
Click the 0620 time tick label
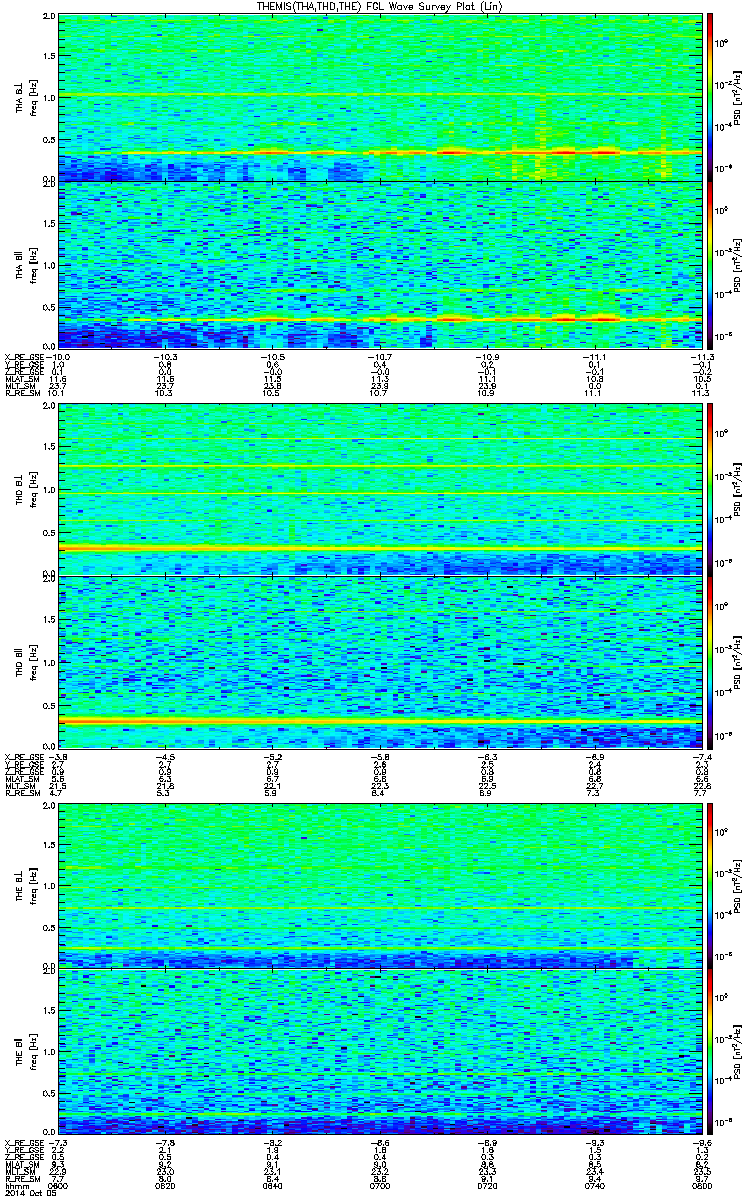pos(167,1185)
